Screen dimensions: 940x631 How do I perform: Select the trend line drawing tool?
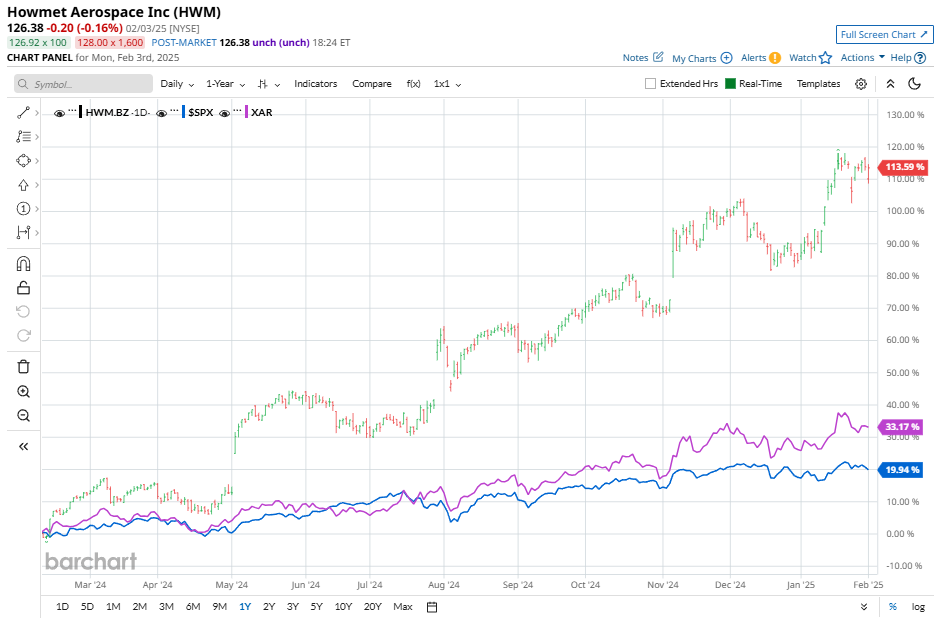(x=23, y=112)
